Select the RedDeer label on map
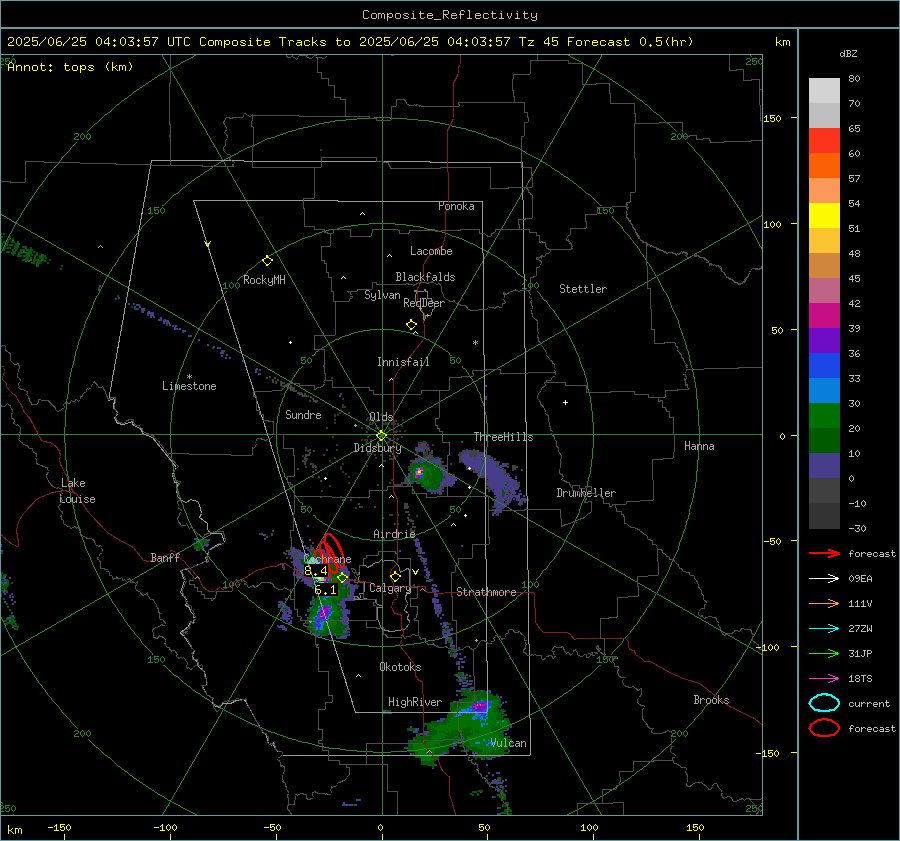This screenshot has width=900, height=841. pyautogui.click(x=424, y=303)
